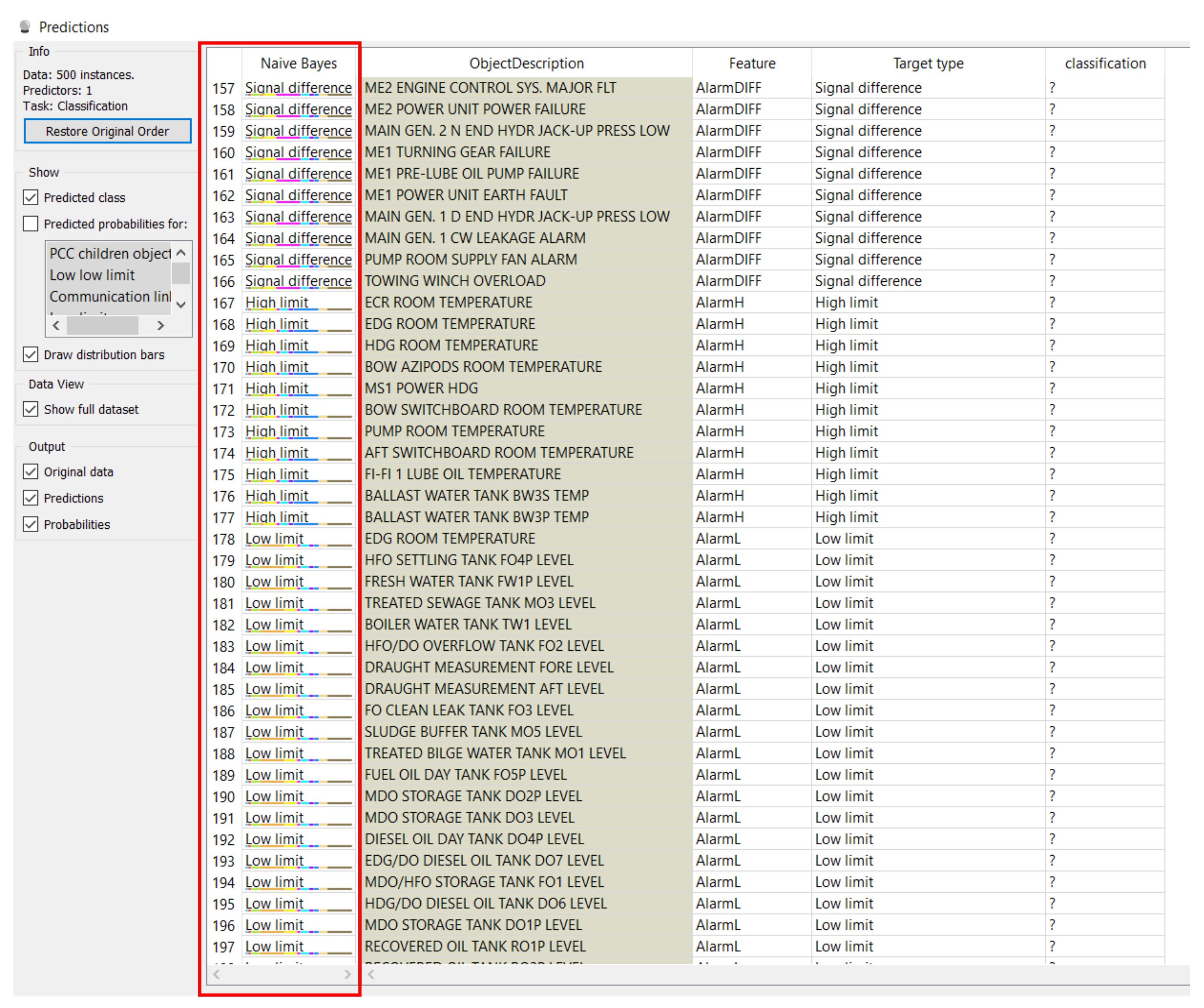Sort by ObjectDescription column header

(527, 64)
